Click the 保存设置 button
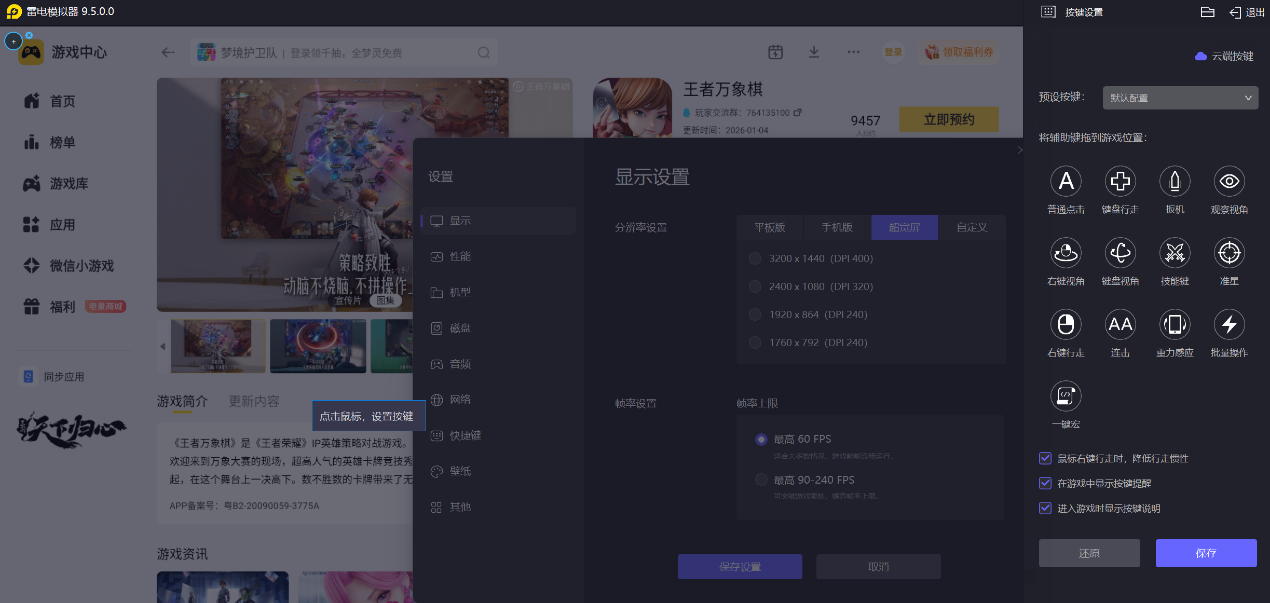Image resolution: width=1270 pixels, height=603 pixels. pyautogui.click(x=740, y=566)
